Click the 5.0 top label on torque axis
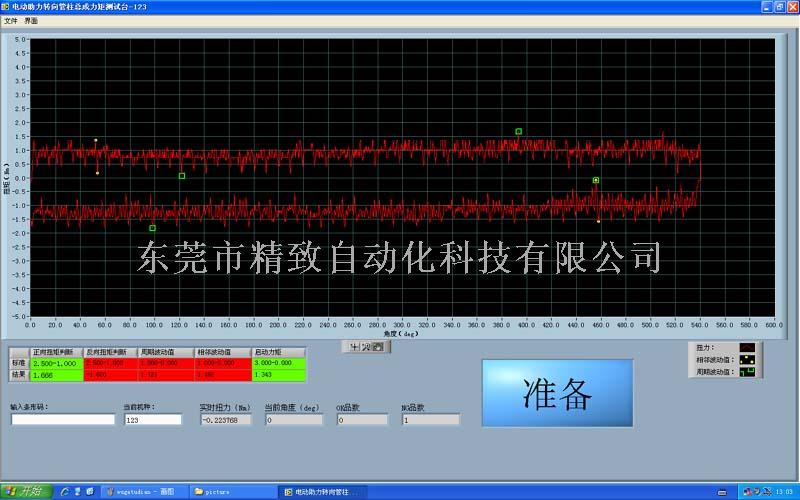 (20, 39)
